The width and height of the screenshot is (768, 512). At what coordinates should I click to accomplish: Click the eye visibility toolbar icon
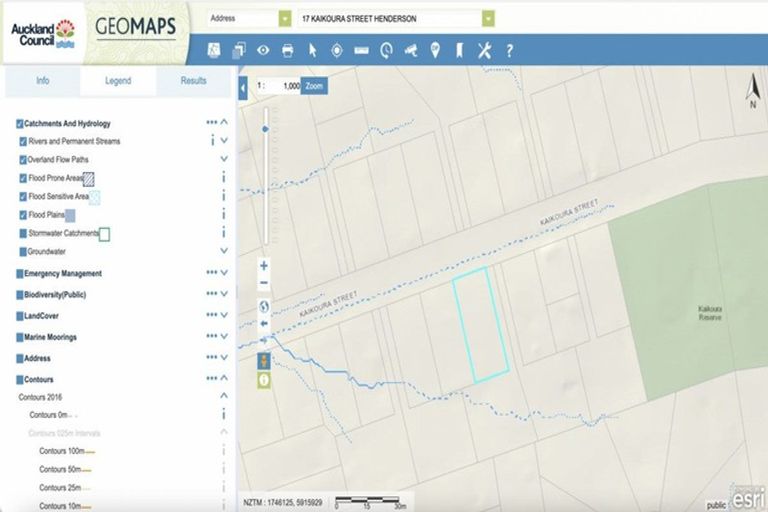point(263,50)
